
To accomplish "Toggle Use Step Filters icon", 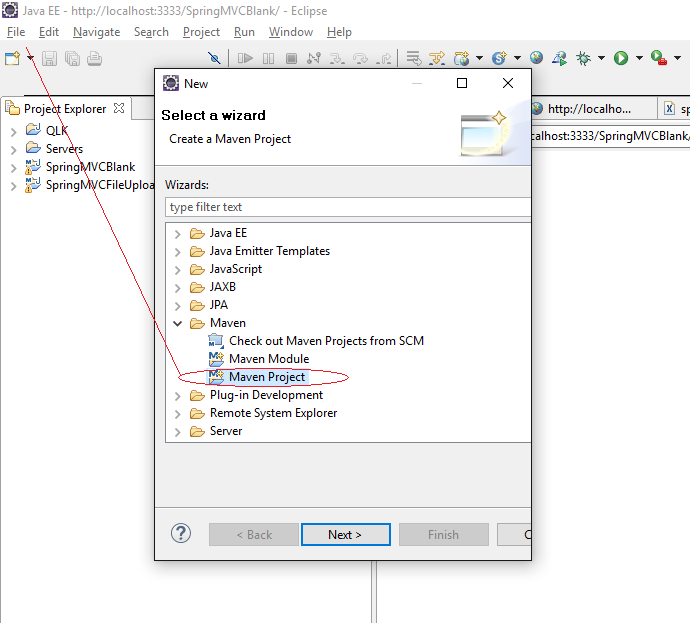I will (x=437, y=58).
